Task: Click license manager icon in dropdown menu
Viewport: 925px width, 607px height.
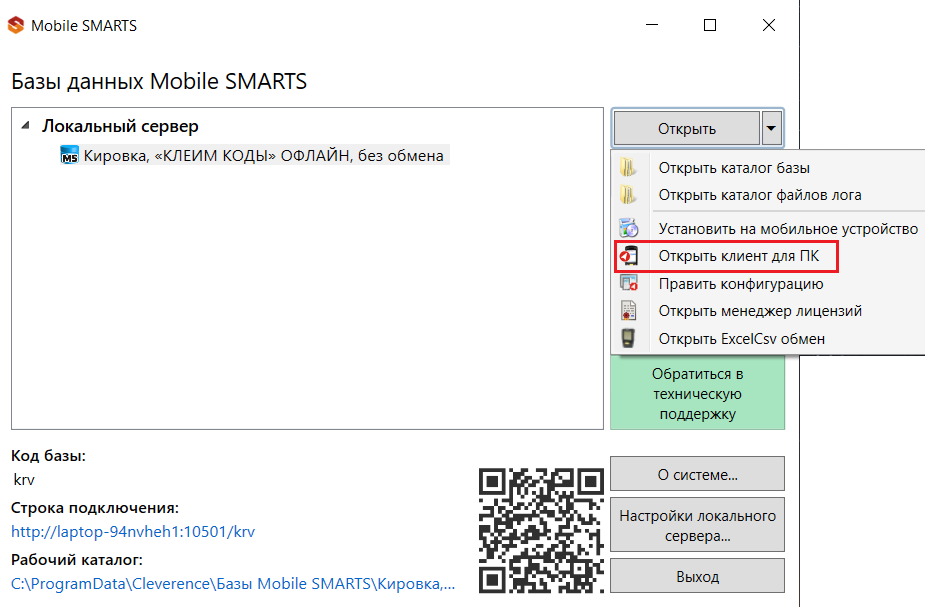Action: point(629,310)
